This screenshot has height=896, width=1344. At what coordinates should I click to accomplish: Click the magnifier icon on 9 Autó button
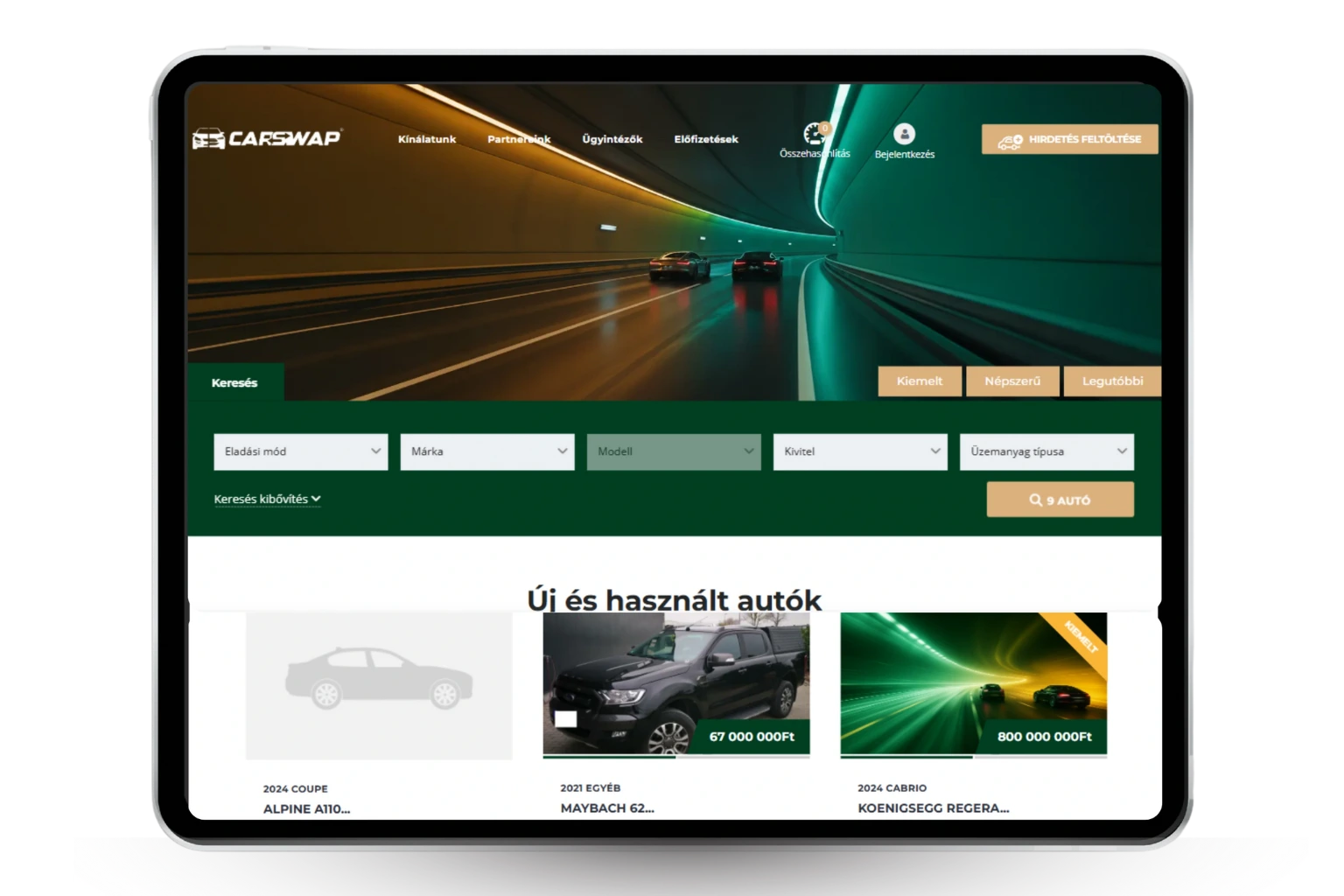click(1035, 500)
